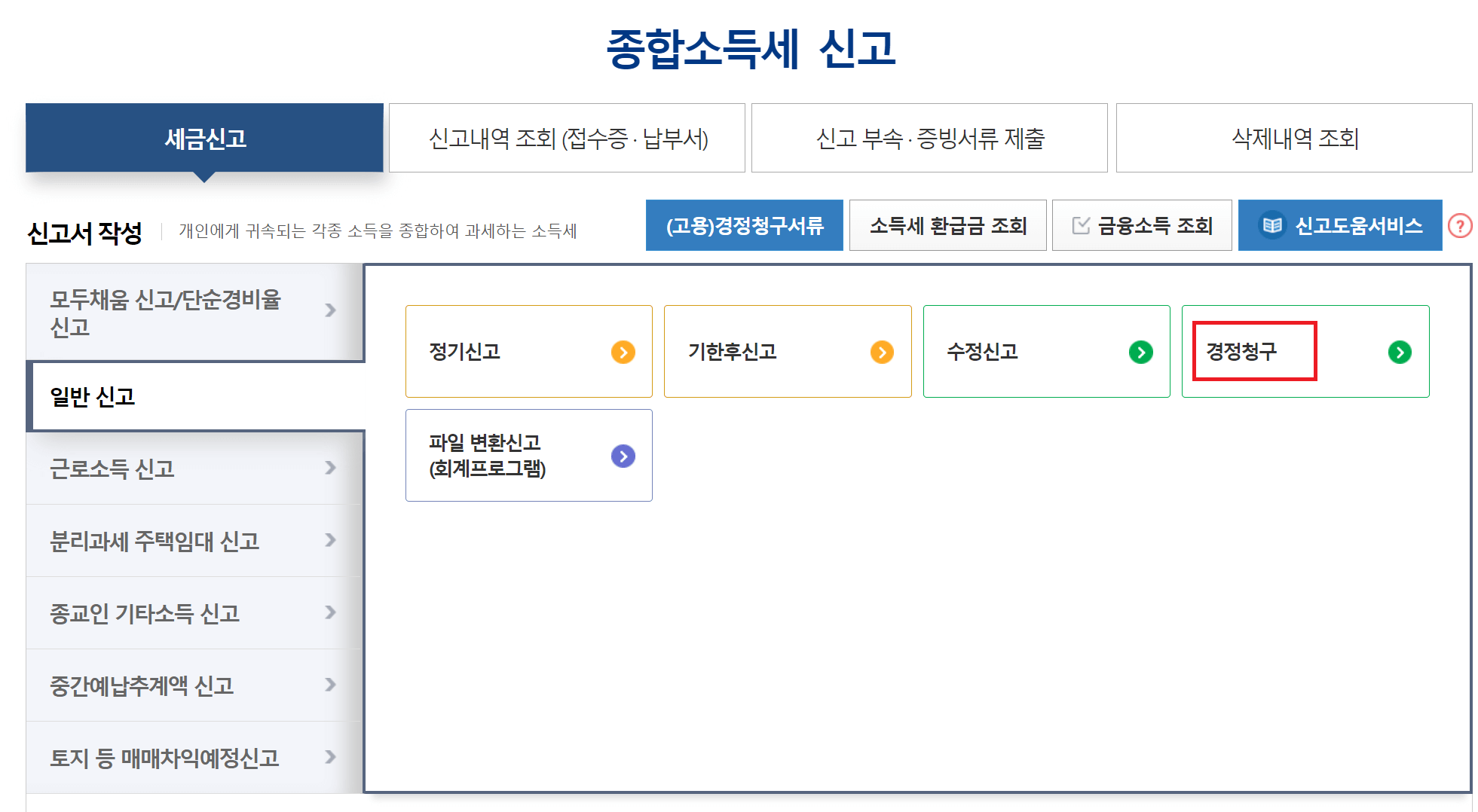Viewport: 1478px width, 812px height.
Task: Open the 정기신고 orange arrow icon
Action: (623, 352)
